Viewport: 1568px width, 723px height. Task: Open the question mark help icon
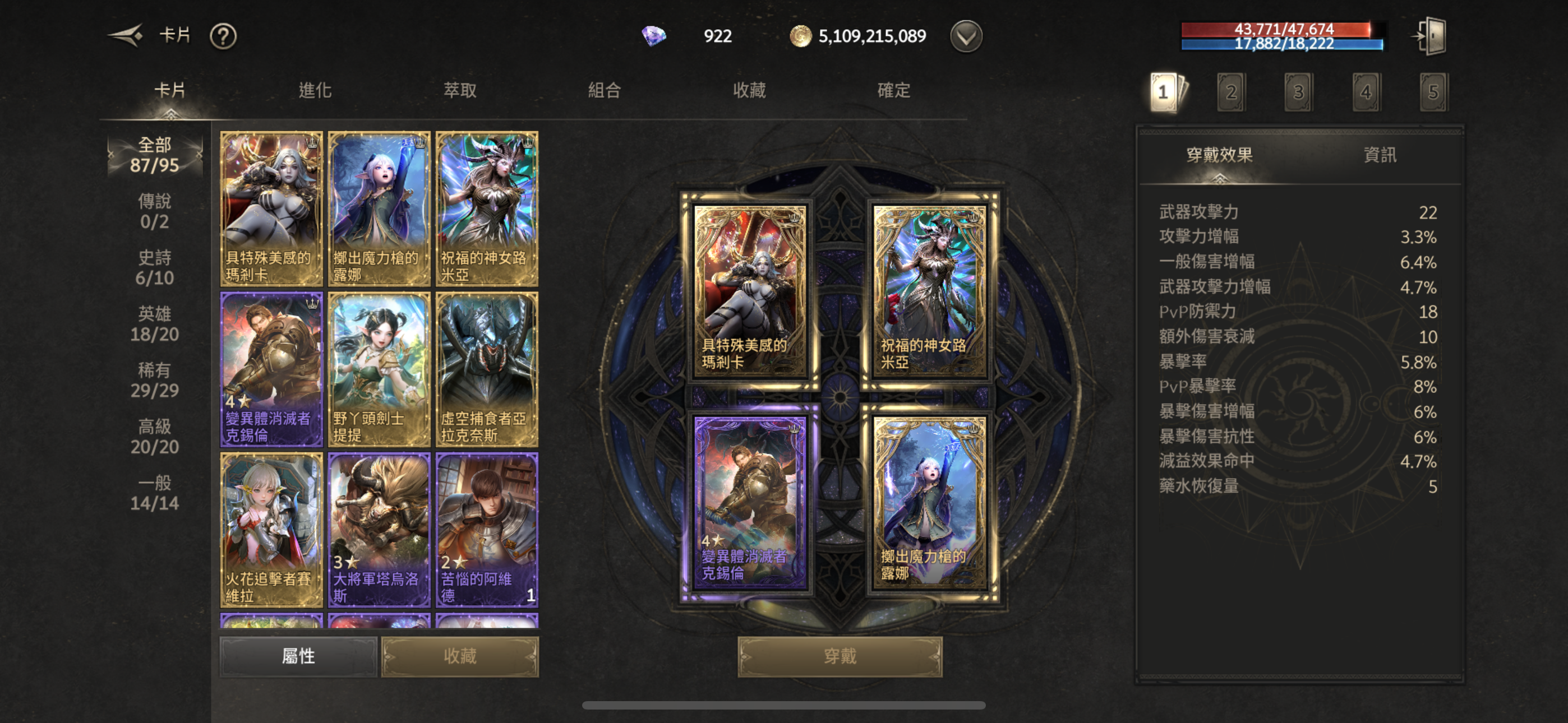coord(223,36)
